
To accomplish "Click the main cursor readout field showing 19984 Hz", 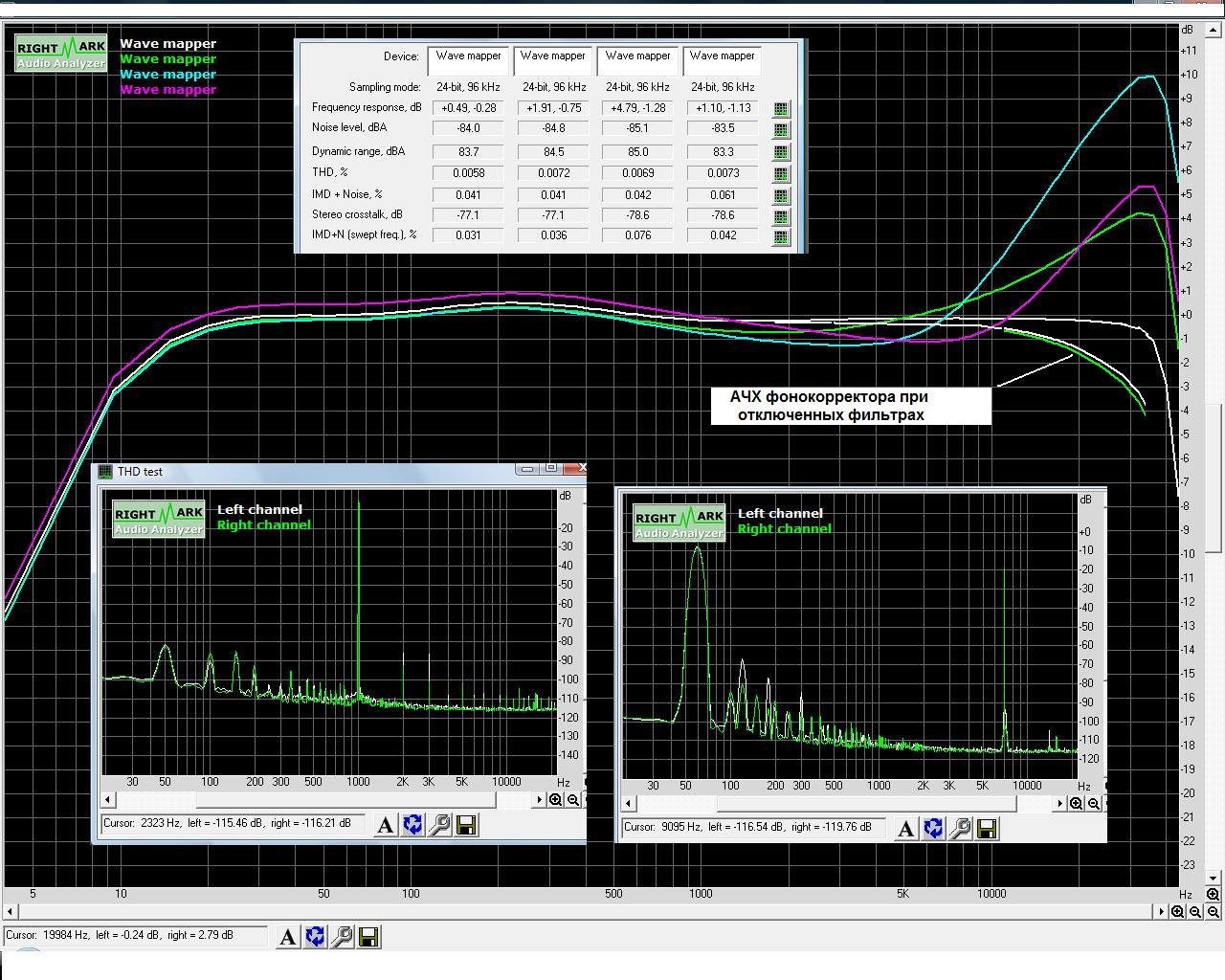I will (x=134, y=936).
